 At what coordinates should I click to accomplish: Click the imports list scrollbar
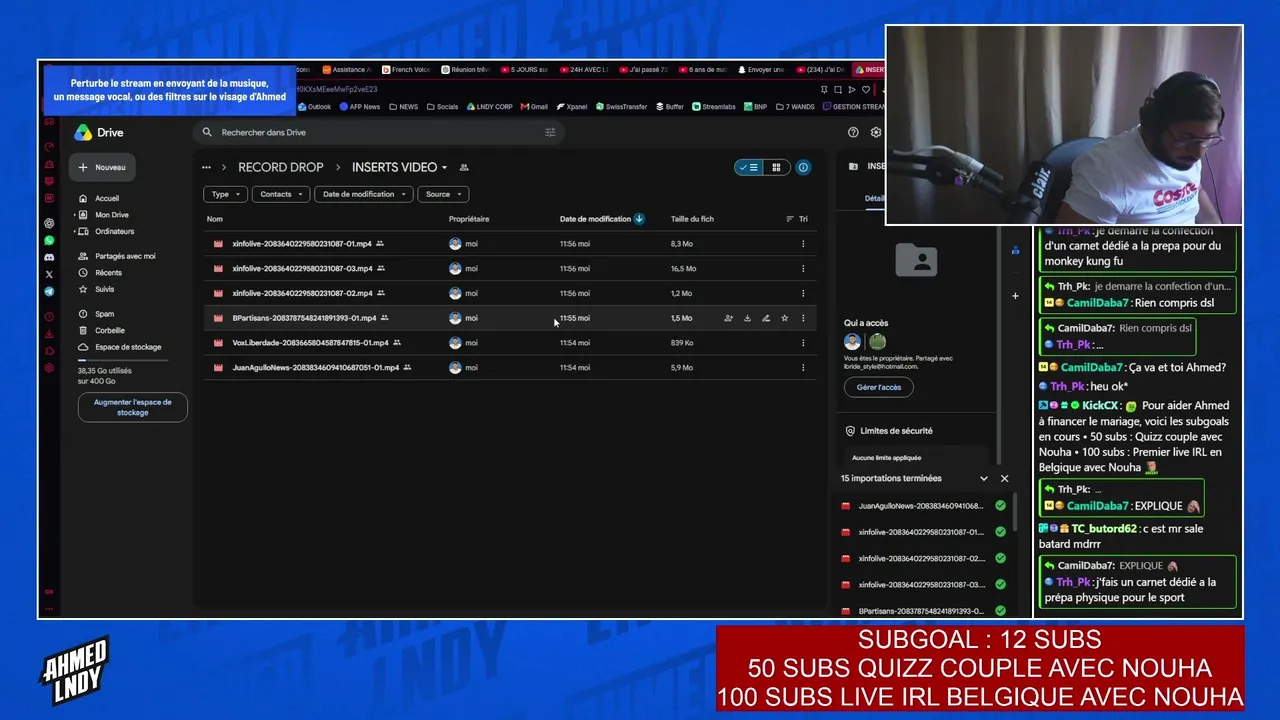(x=1014, y=512)
